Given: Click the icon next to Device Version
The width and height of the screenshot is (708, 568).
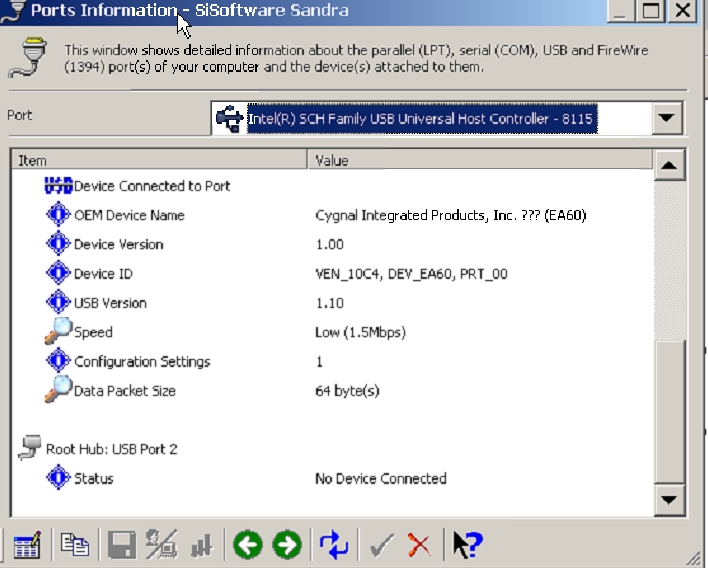Looking at the screenshot, I should 58,244.
